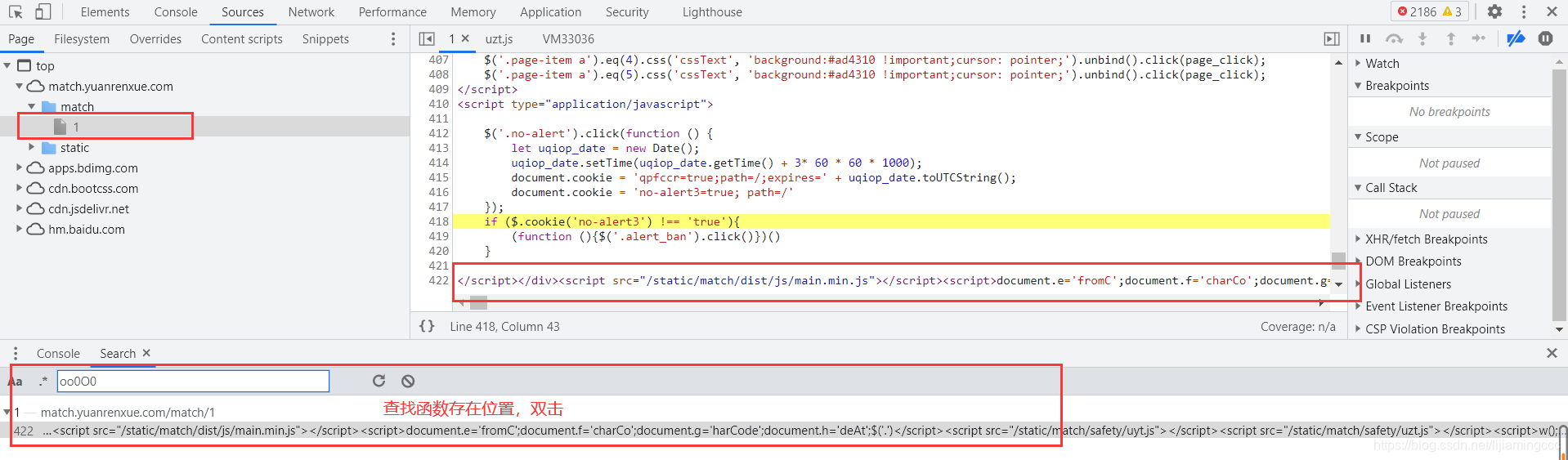
Task: Click the Step over function call icon
Action: pyautogui.click(x=1394, y=38)
